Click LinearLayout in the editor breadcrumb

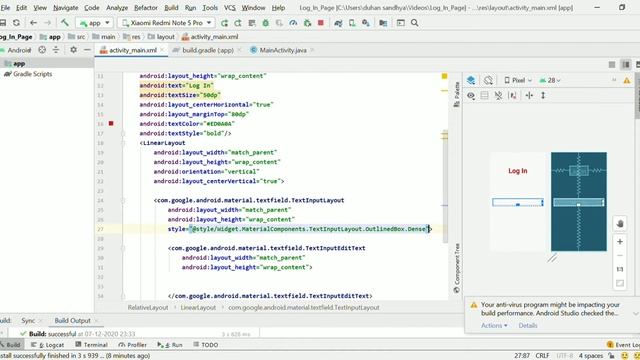point(198,307)
